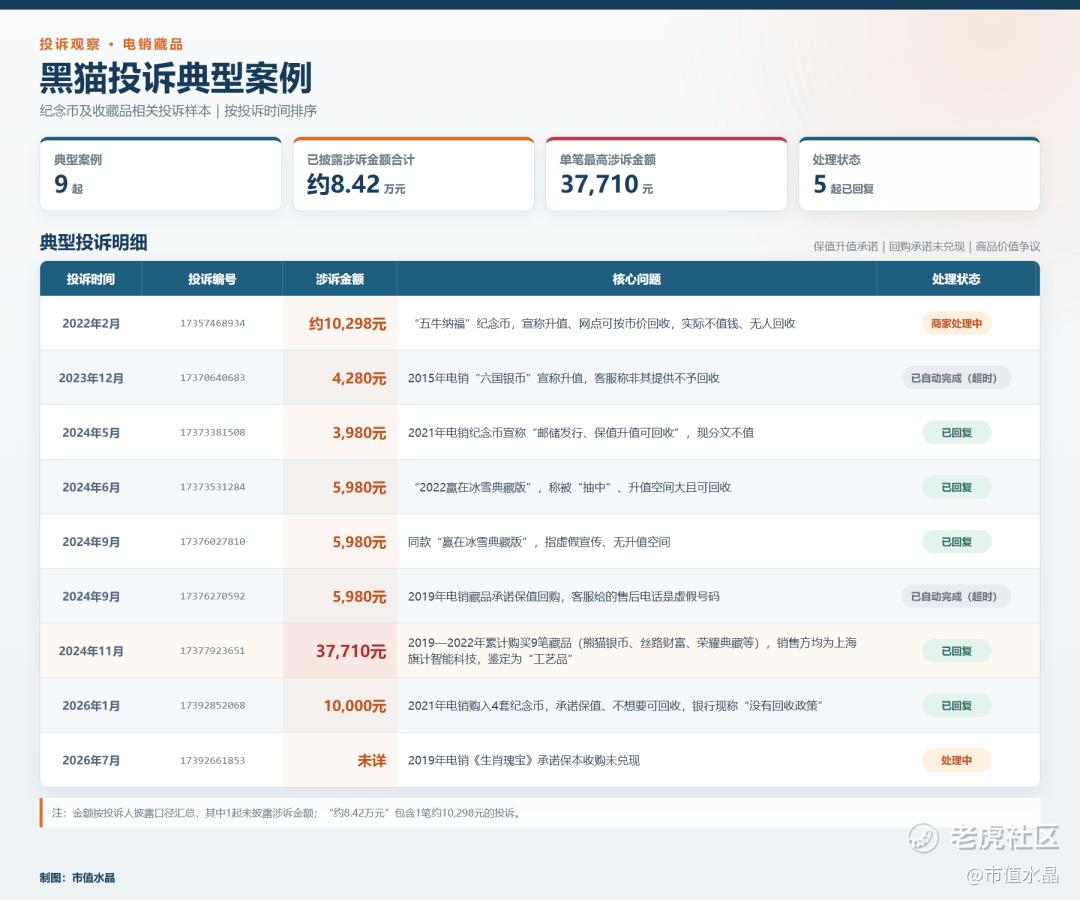The image size is (1080, 900).
Task: Select complaint number 17392852068
Action: click(212, 705)
